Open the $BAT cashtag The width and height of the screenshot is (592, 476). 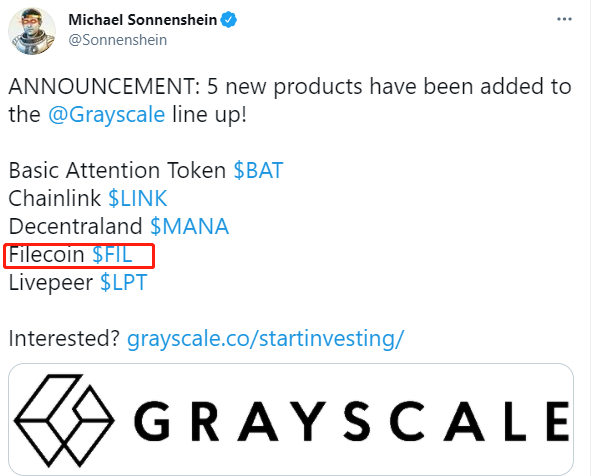[258, 170]
